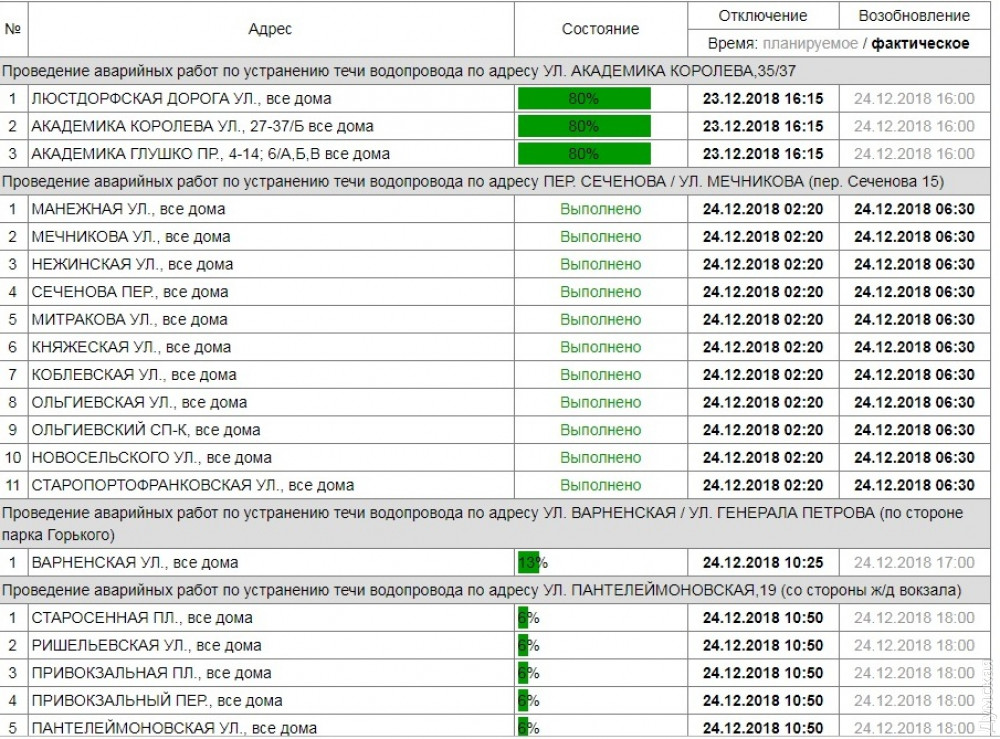Screen dimensions: 1000x739
Task: Click the "Адрес" column header
Action: pyautogui.click(x=270, y=29)
